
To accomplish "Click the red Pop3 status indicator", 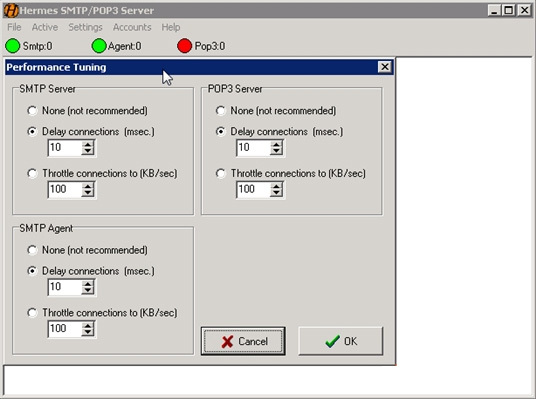I will [x=185, y=46].
